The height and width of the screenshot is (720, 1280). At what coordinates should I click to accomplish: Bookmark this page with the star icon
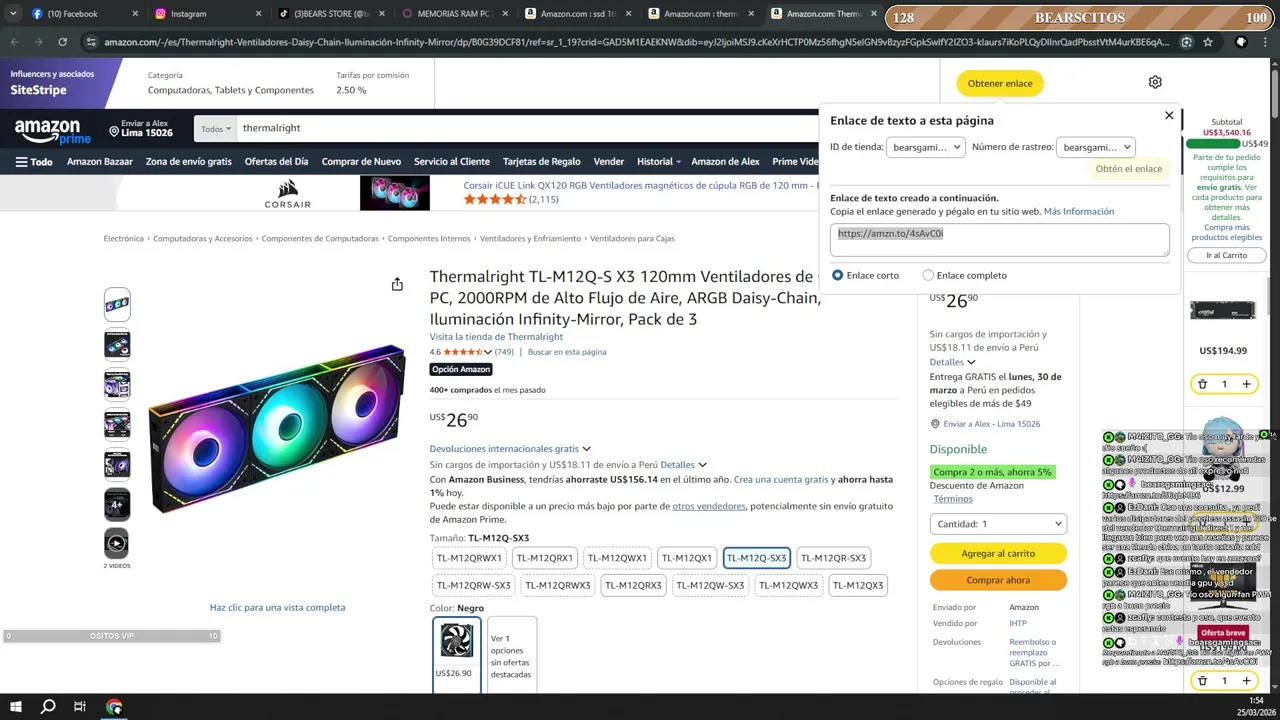tap(1208, 42)
